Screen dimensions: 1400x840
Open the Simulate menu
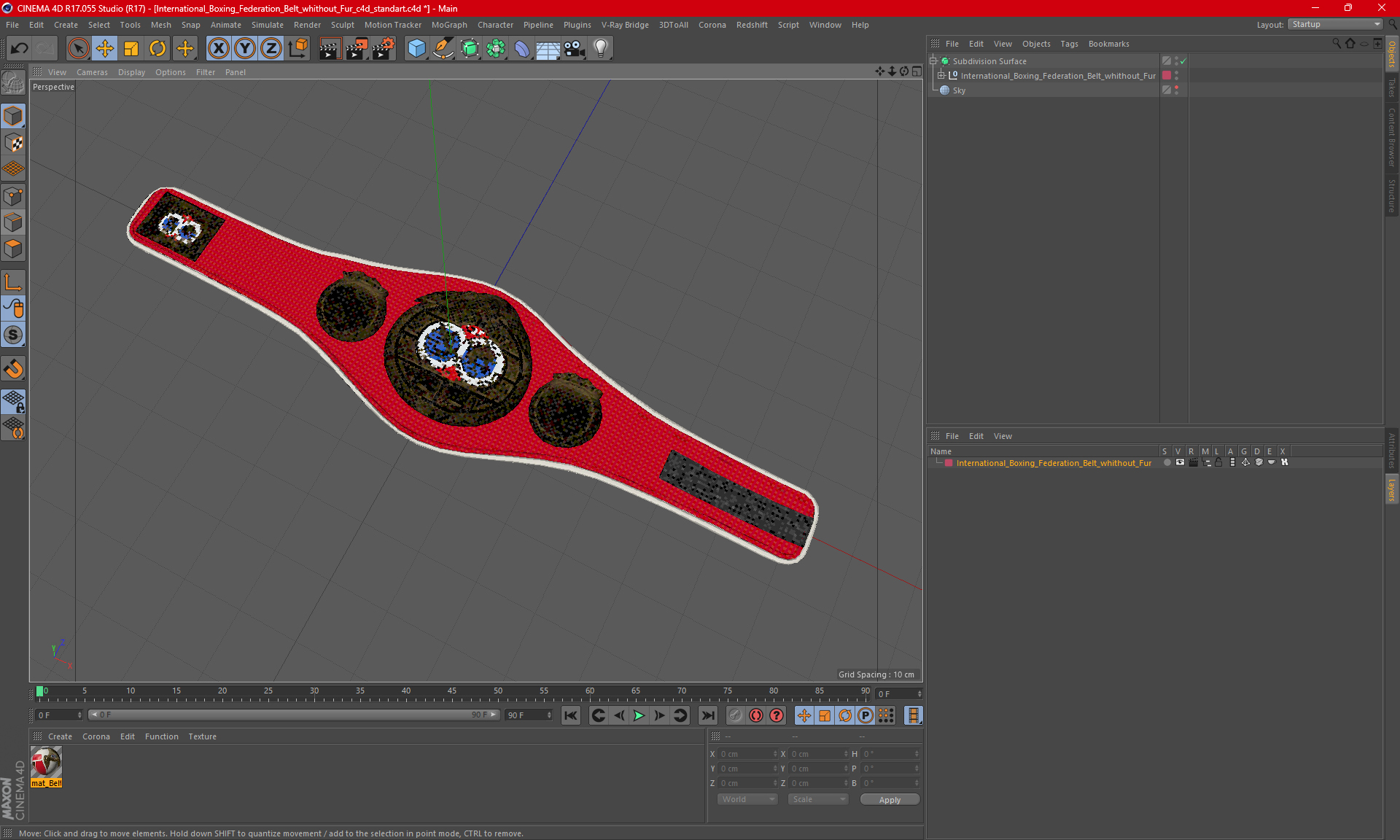coord(267,25)
